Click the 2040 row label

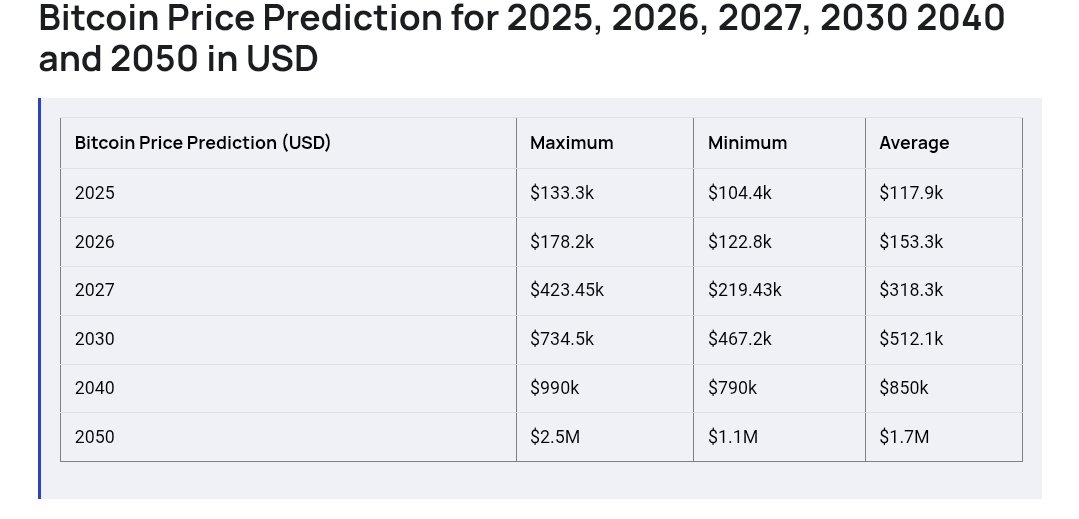tap(95, 388)
